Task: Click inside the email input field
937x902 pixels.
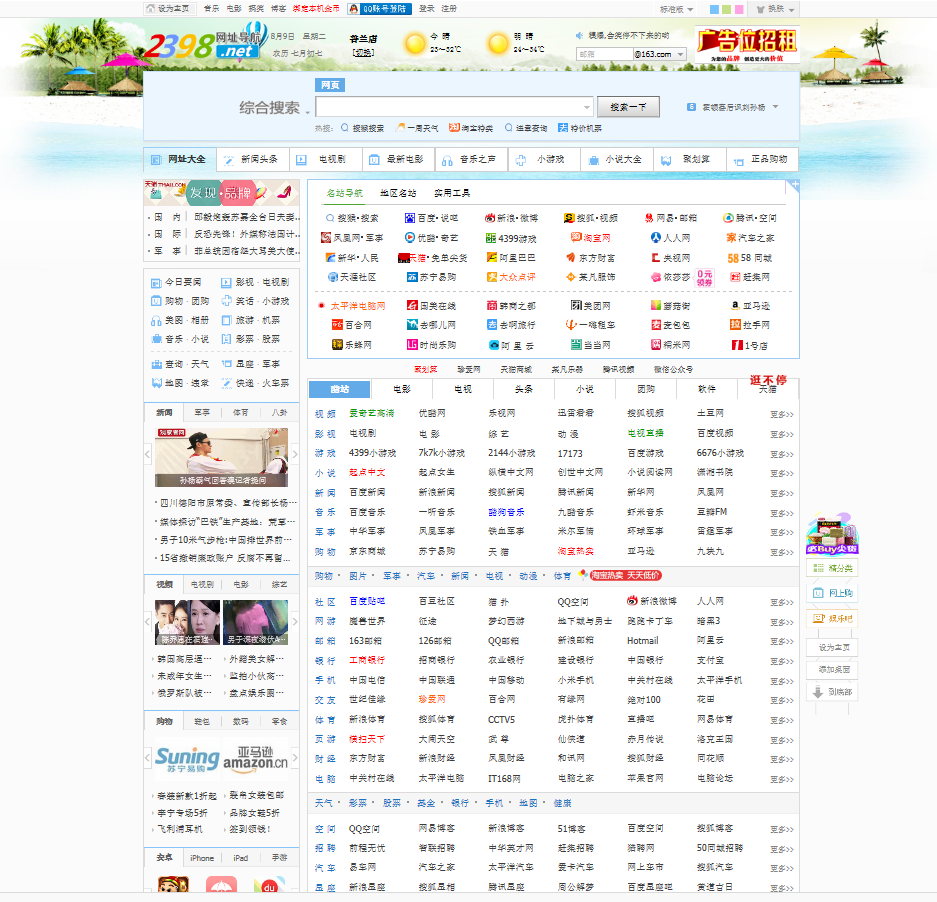Action: pos(605,54)
